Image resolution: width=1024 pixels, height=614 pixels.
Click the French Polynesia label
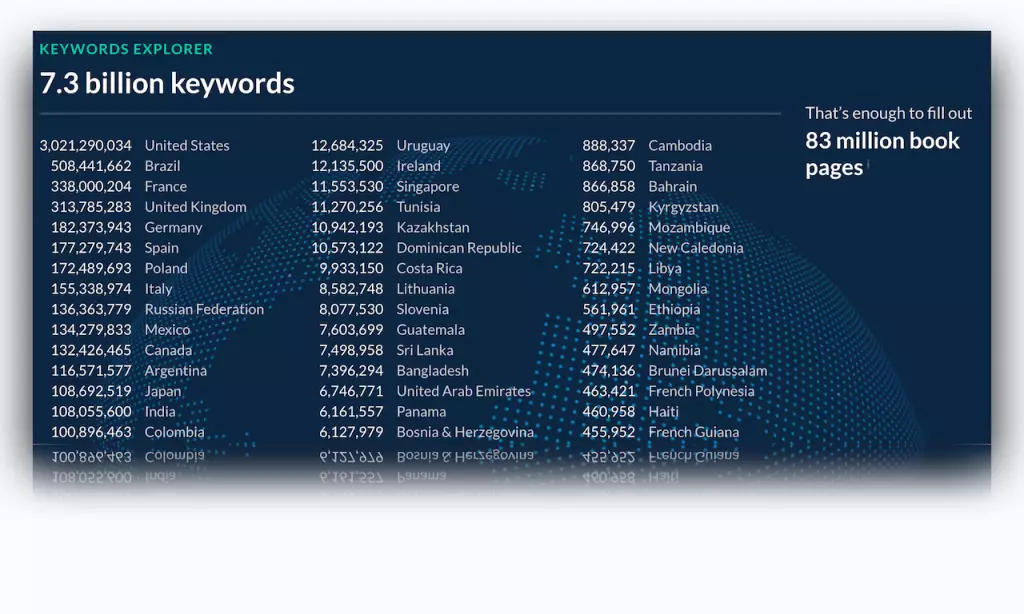(701, 391)
